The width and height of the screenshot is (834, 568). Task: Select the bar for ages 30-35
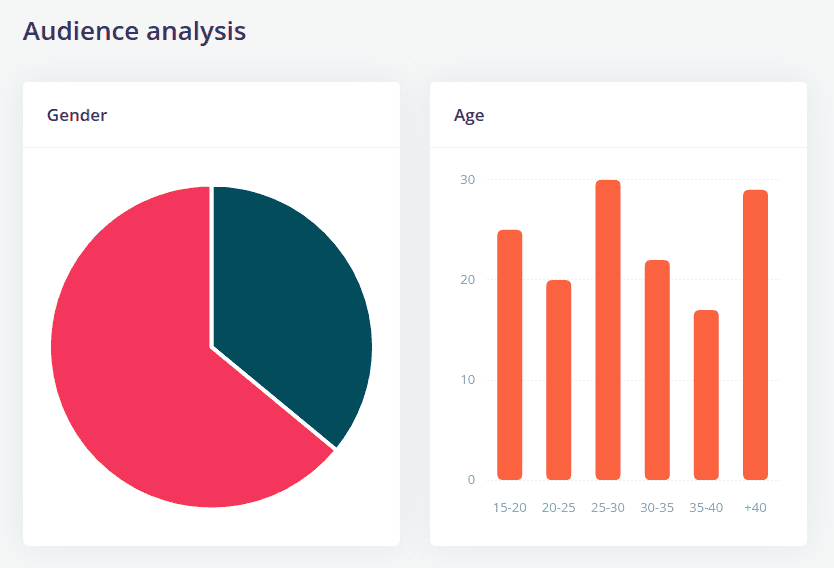657,370
